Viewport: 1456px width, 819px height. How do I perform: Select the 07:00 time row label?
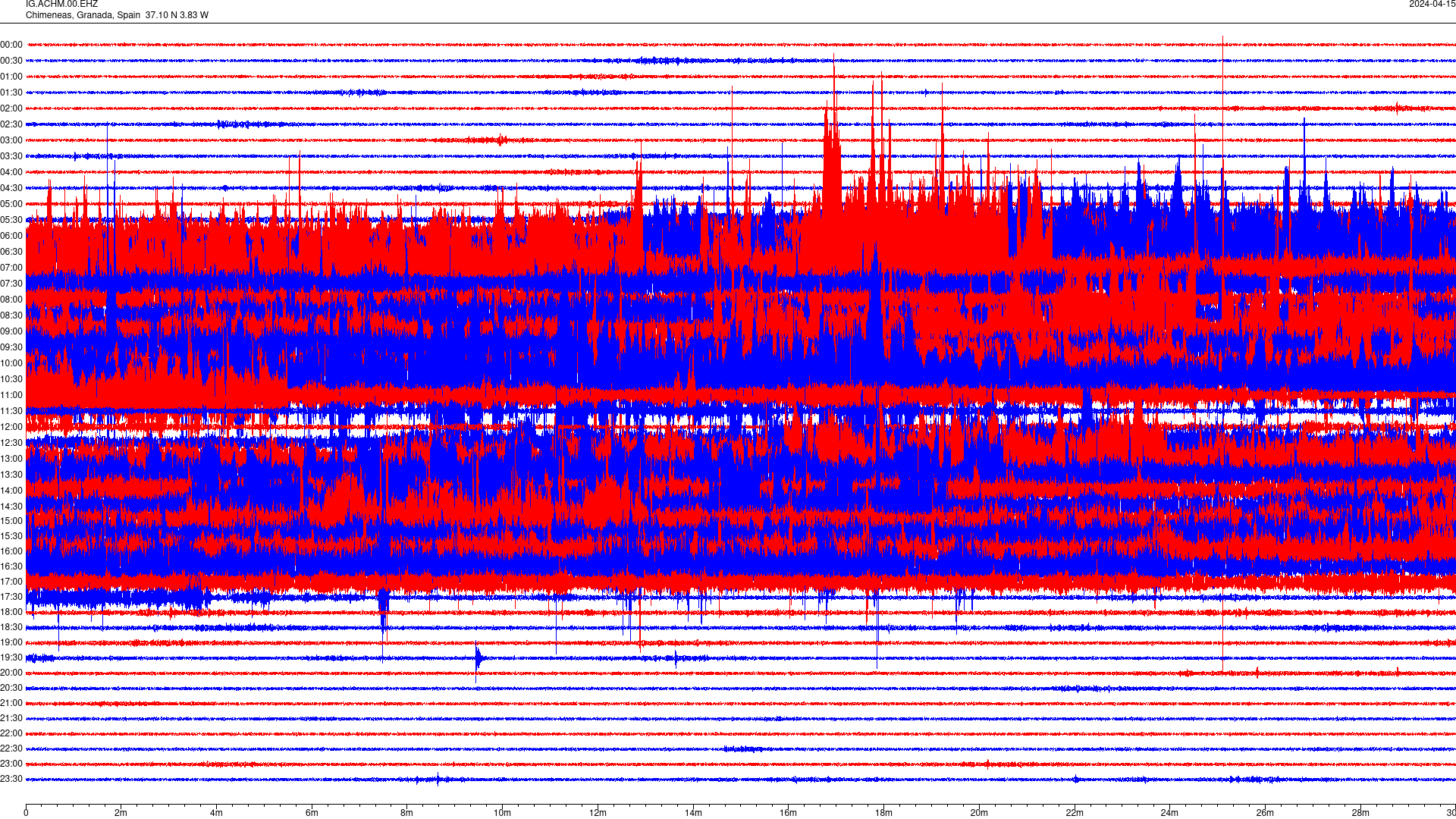pyautogui.click(x=11, y=268)
